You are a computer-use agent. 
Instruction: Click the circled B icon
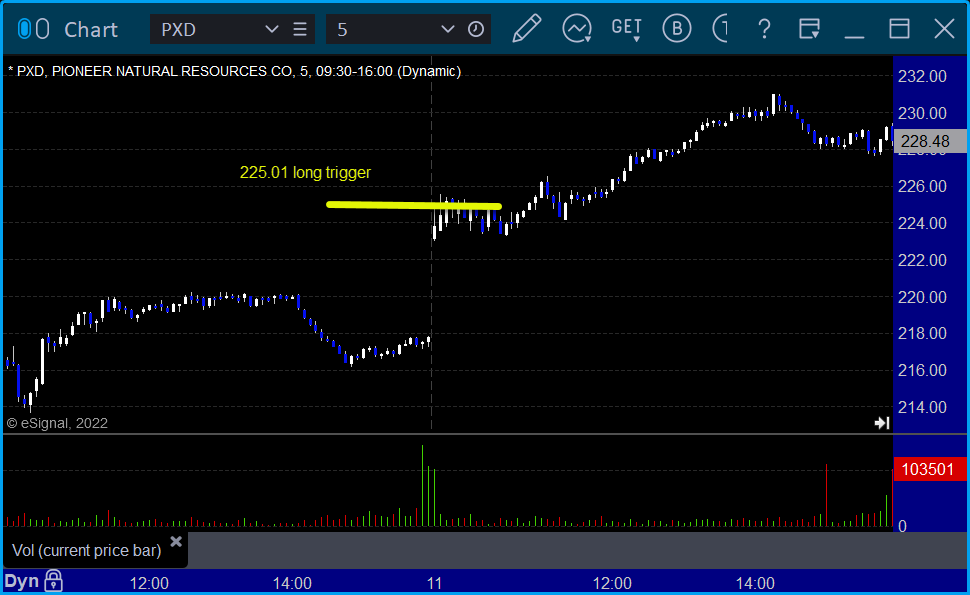pos(677,28)
